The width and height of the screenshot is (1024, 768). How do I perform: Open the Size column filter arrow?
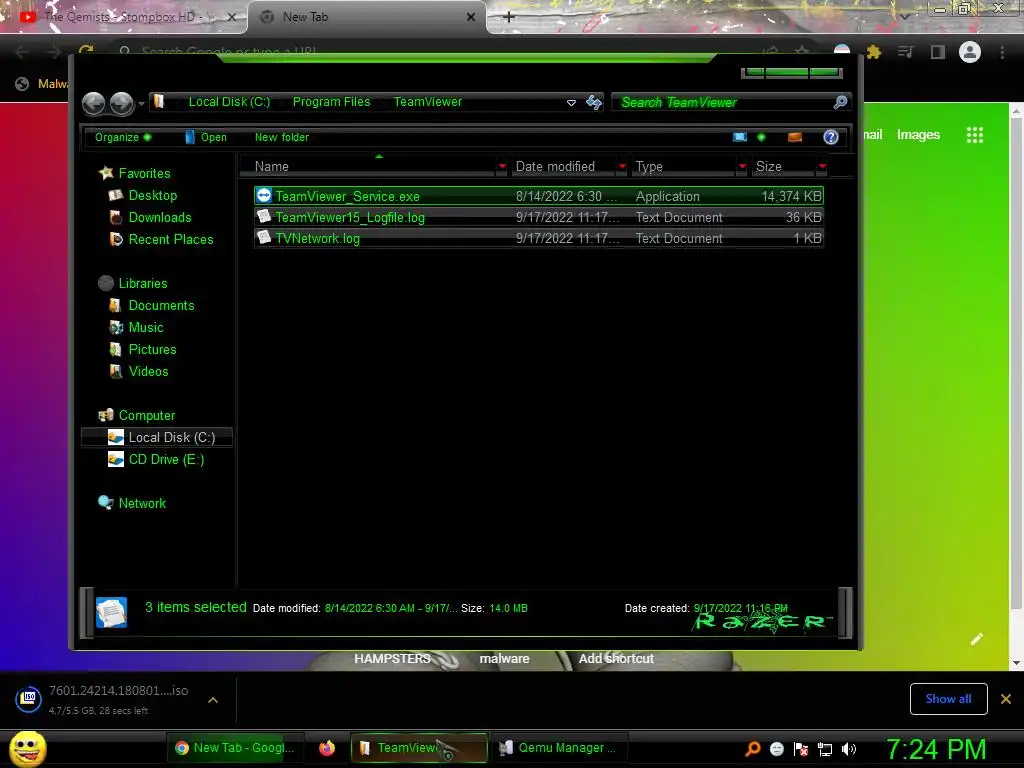[x=822, y=167]
